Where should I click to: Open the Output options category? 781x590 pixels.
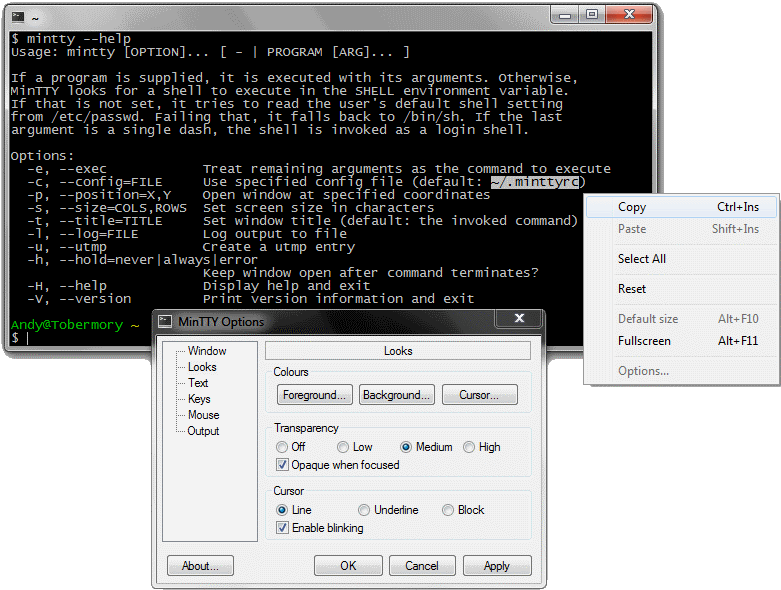[x=203, y=431]
